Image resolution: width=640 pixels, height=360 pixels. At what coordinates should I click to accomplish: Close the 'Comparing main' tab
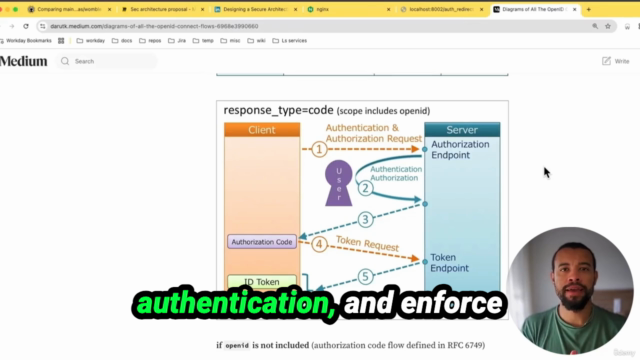point(109,9)
